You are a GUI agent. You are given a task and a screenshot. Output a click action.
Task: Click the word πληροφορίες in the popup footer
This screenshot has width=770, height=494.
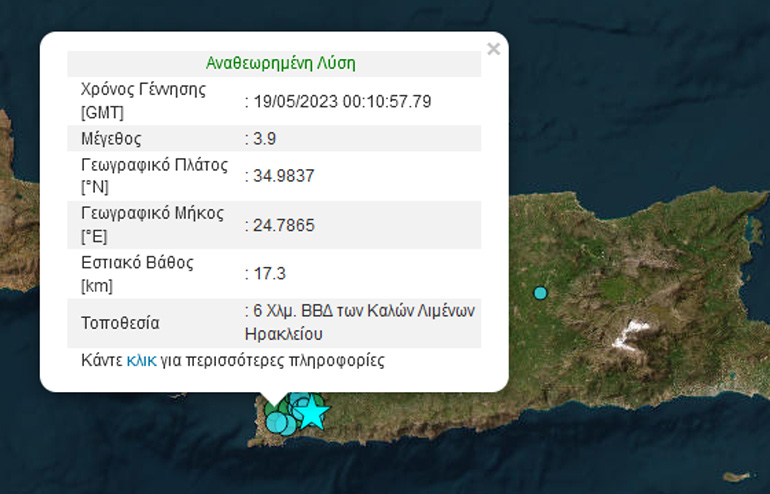(x=334, y=360)
